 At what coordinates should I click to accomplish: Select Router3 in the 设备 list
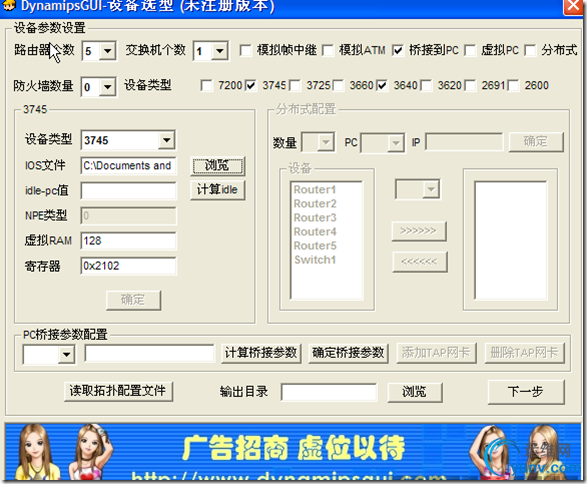[315, 217]
